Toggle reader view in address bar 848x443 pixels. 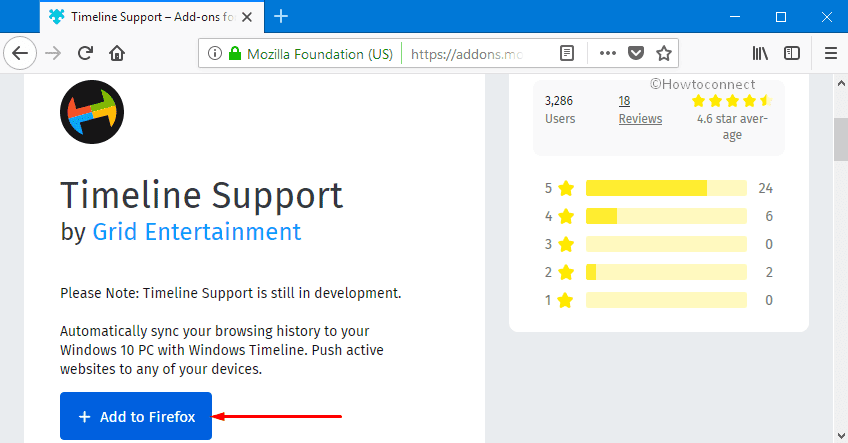pyautogui.click(x=567, y=53)
